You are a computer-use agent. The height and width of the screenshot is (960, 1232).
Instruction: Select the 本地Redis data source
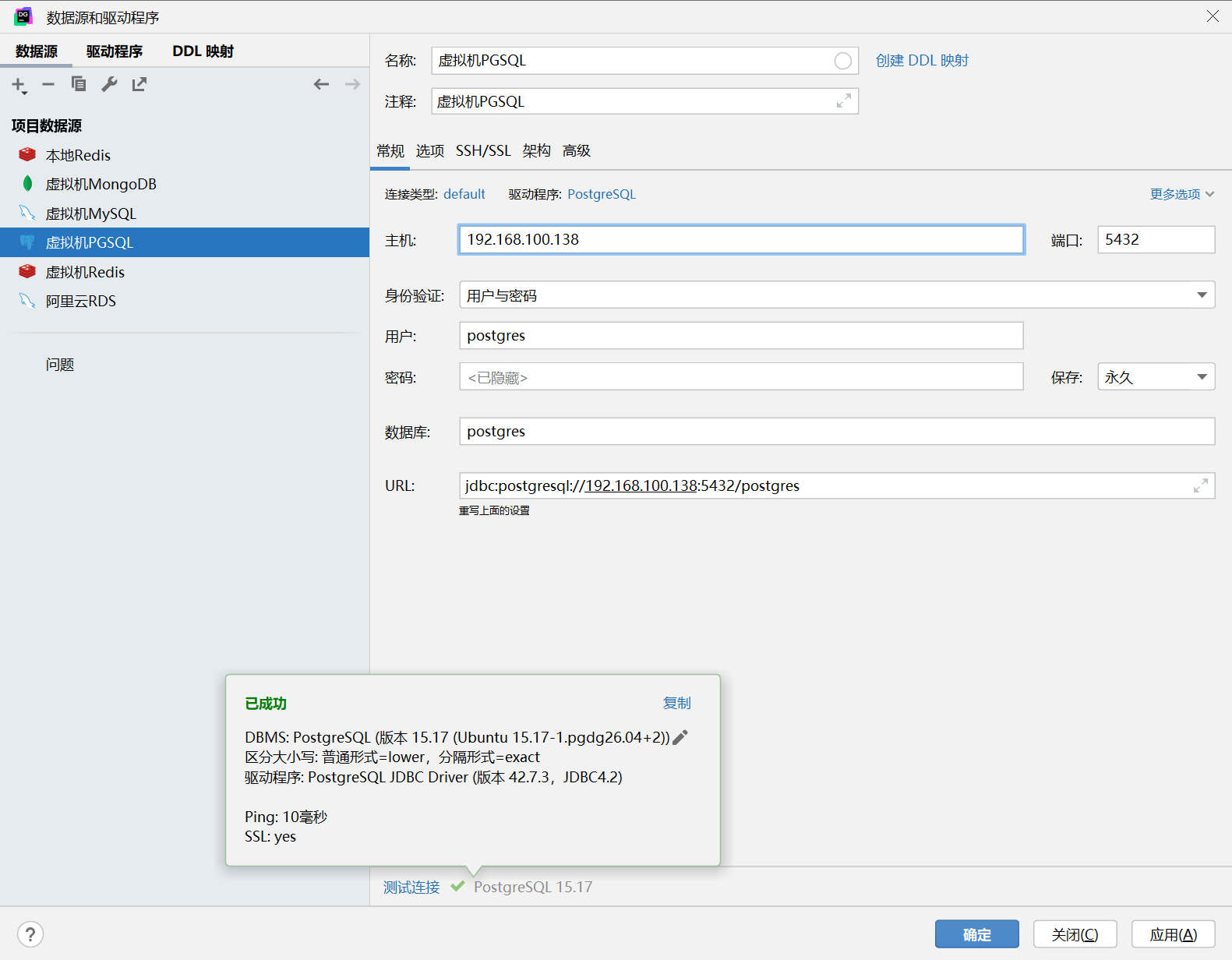pos(185,155)
